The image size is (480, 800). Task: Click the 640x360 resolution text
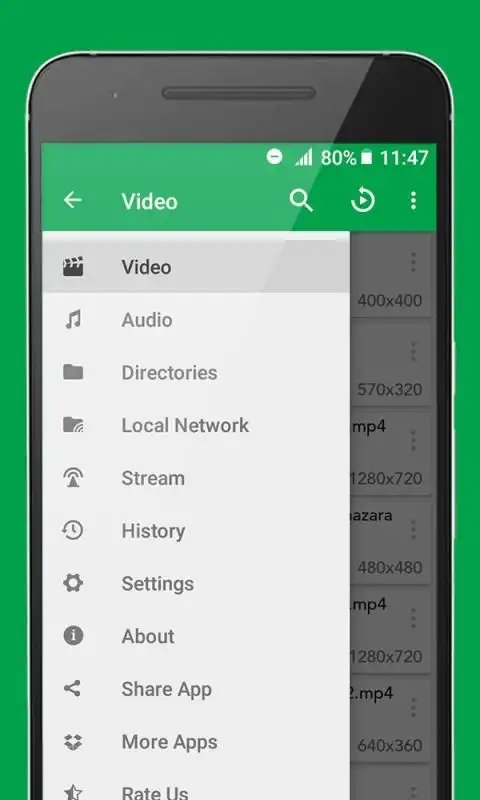pos(390,745)
